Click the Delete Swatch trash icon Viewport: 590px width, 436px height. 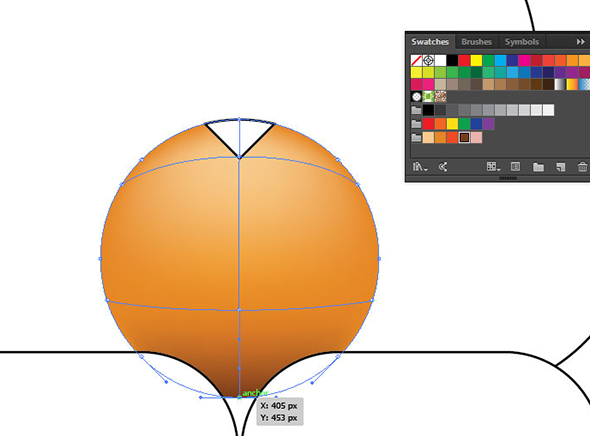point(582,167)
